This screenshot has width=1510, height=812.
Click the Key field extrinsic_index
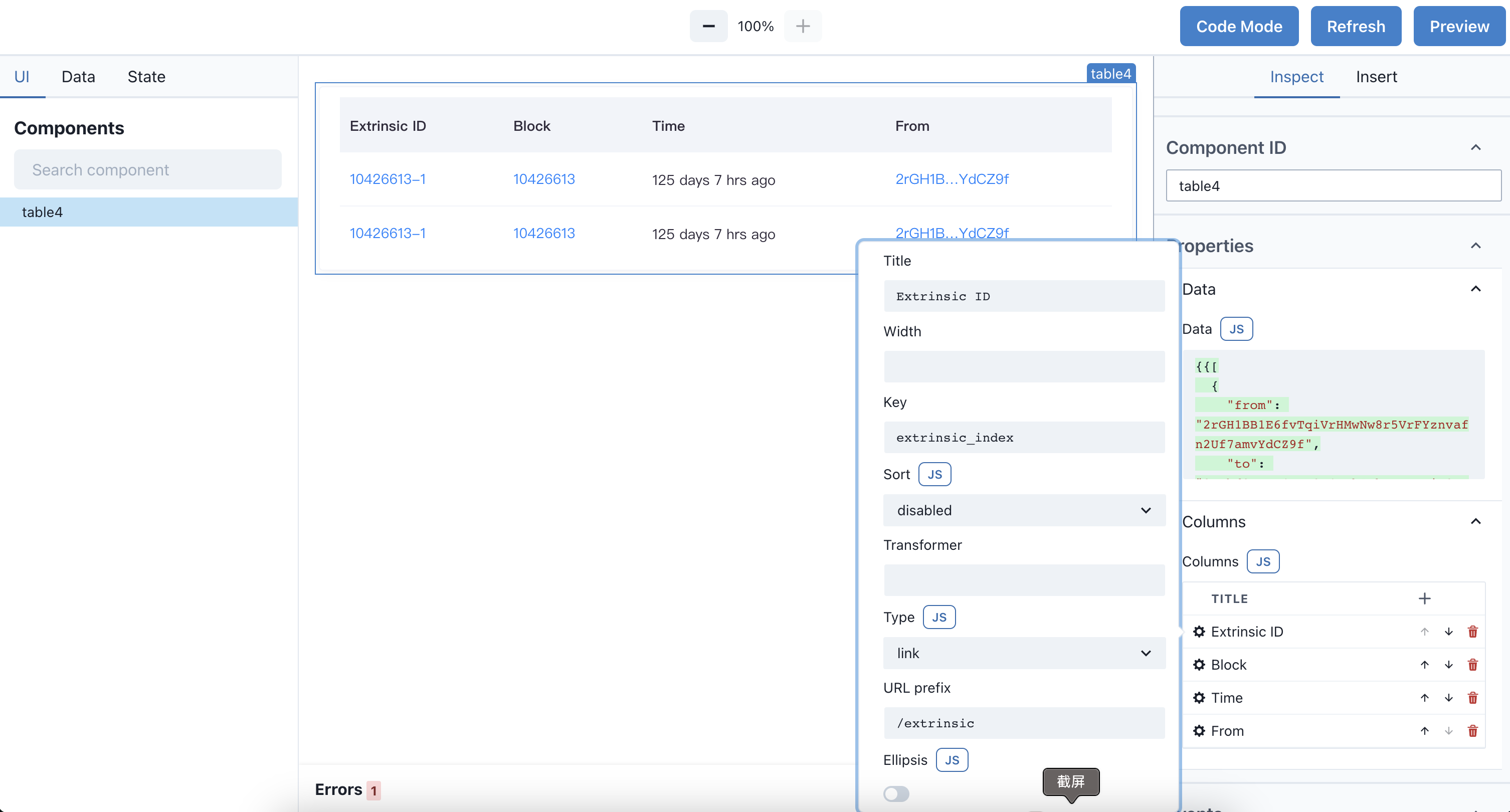click(x=1024, y=438)
